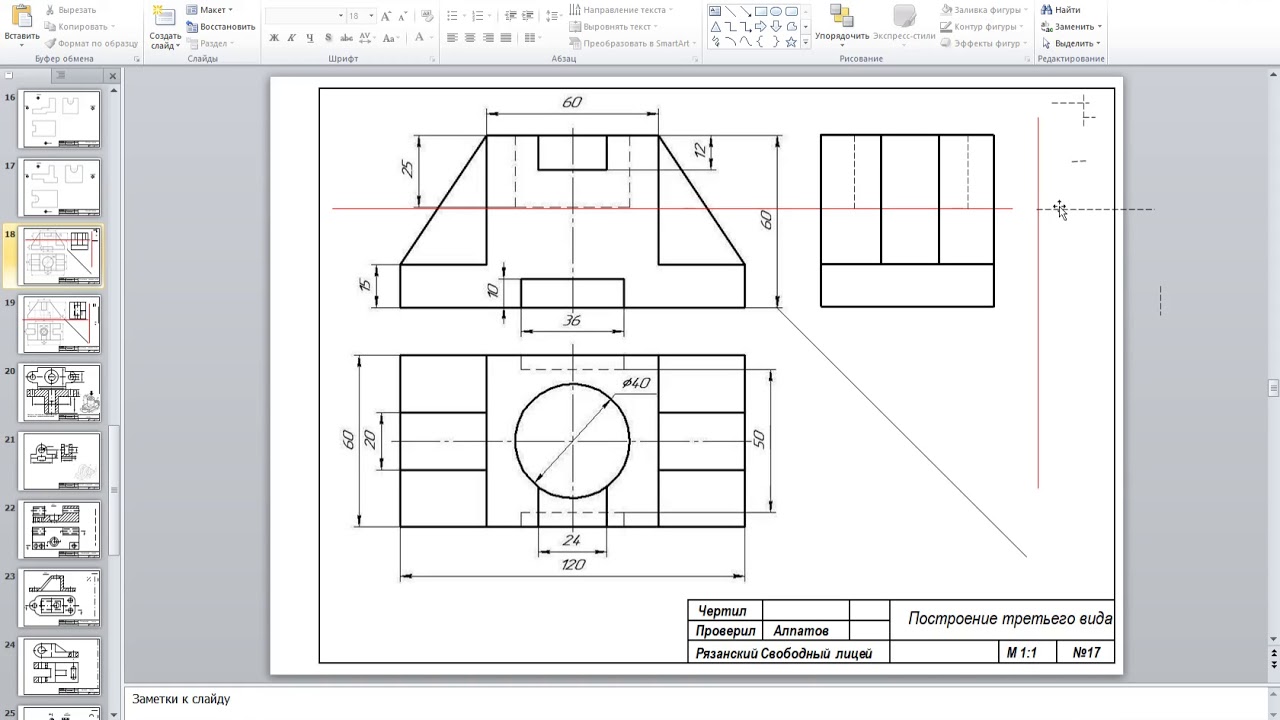The image size is (1280, 720).
Task: Select the 5-Point Star shape
Action: [791, 42]
